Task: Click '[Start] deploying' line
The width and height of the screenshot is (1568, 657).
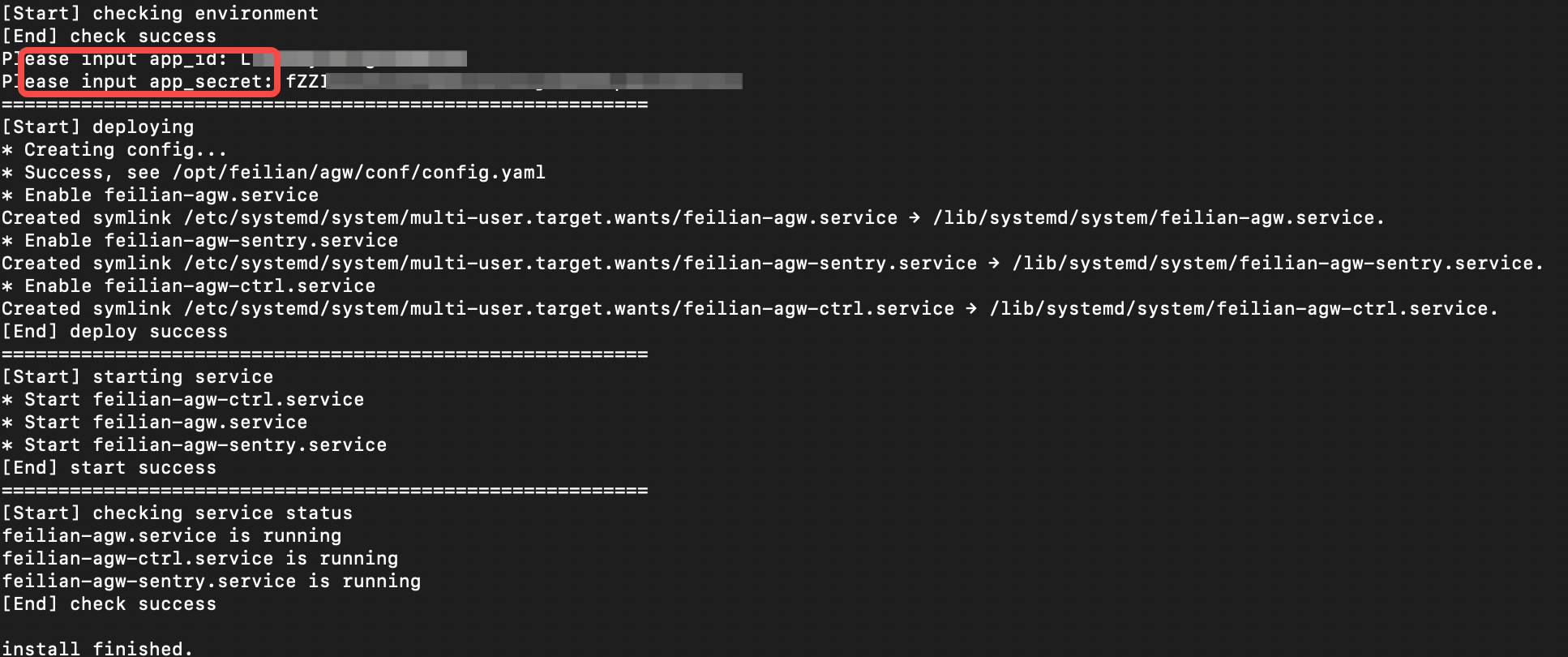Action: coord(98,127)
